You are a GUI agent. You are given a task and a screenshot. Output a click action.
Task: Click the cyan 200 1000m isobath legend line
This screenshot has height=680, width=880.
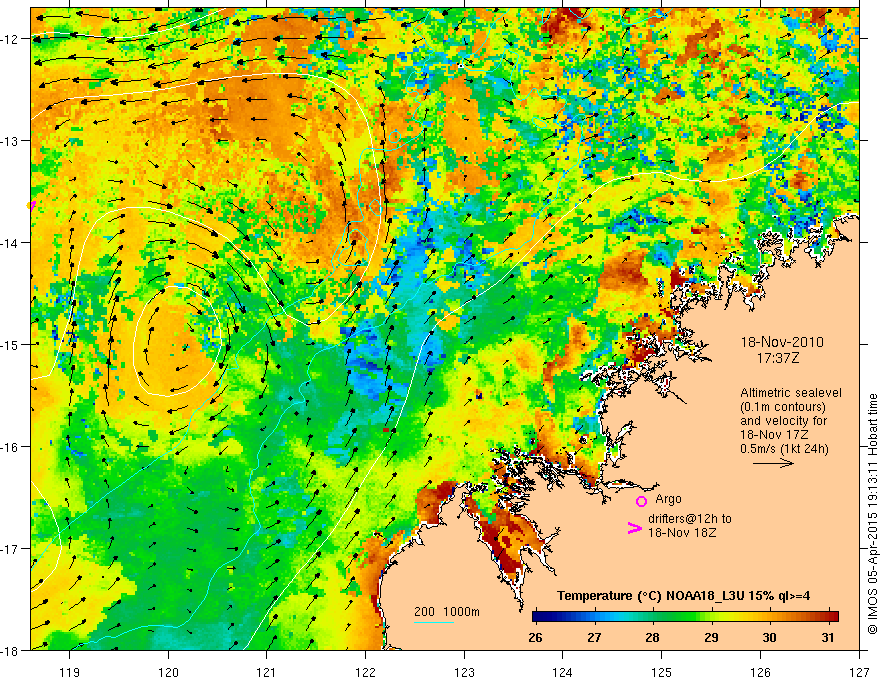(x=434, y=622)
